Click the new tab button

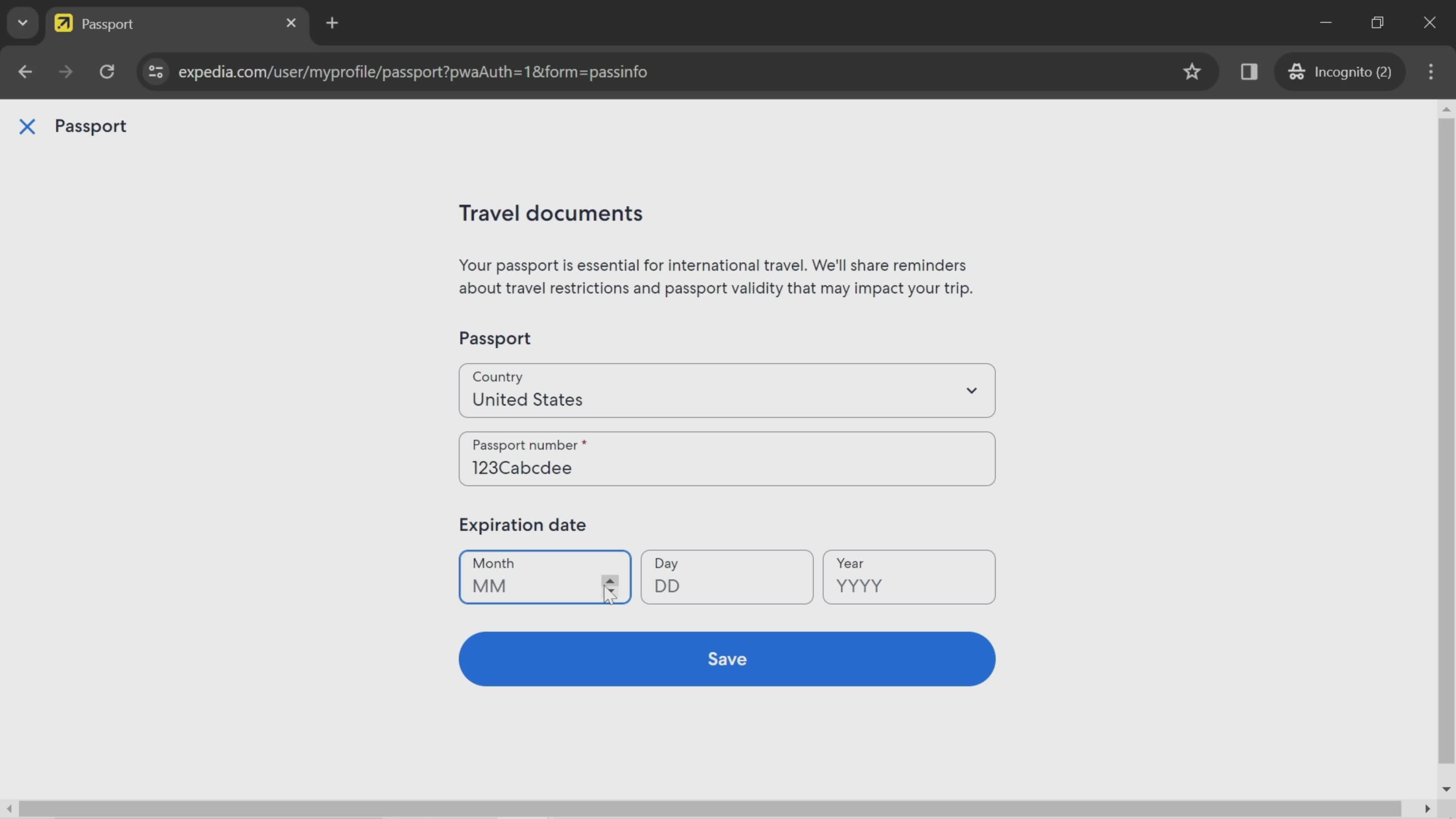point(332,22)
